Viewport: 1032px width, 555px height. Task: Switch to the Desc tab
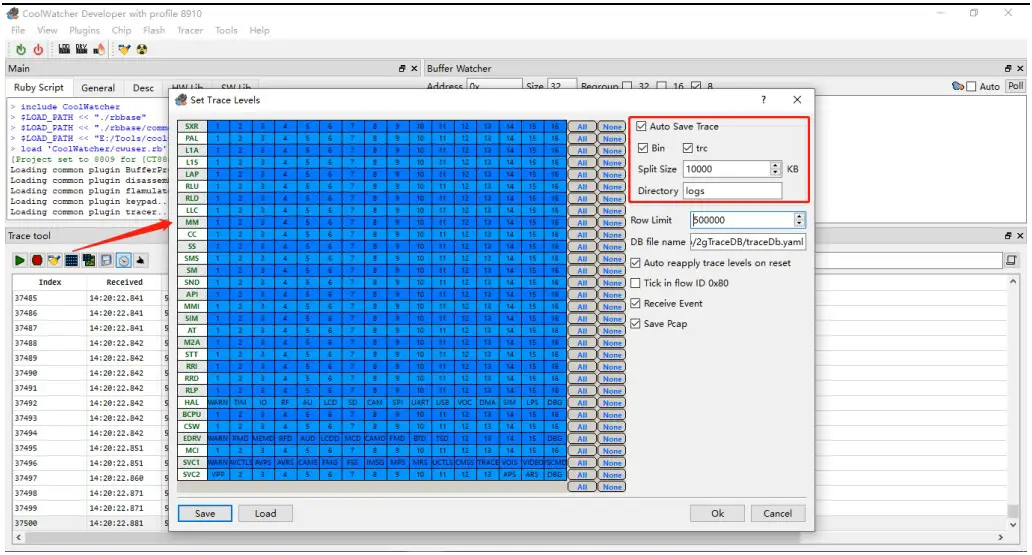click(143, 88)
